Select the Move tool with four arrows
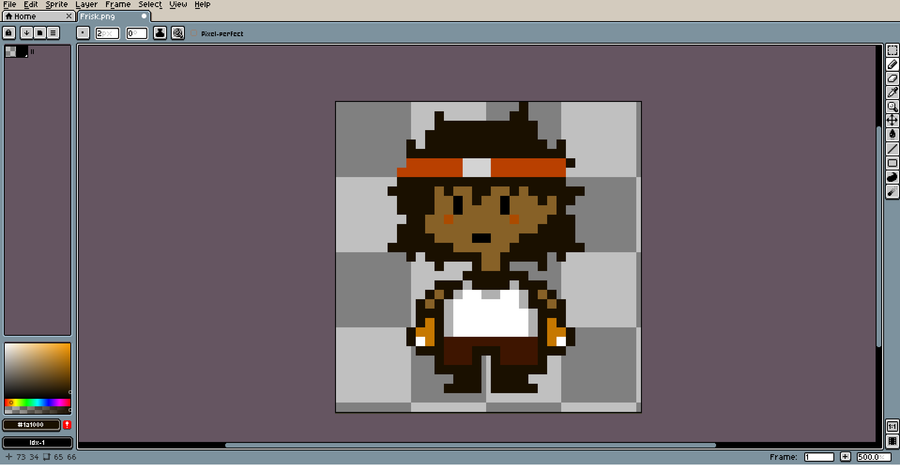 [x=892, y=120]
